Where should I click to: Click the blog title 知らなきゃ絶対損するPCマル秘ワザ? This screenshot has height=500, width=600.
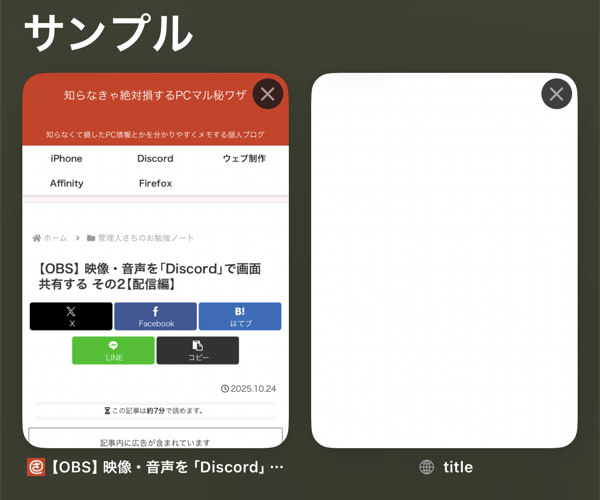coord(155,95)
